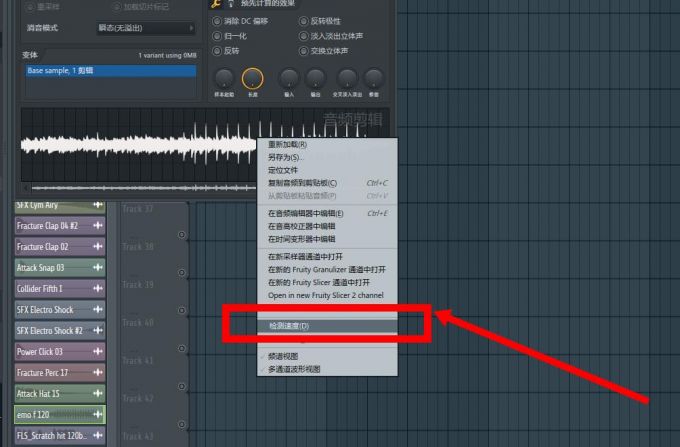Choose 重新加载(R) from the context menu

click(327, 144)
